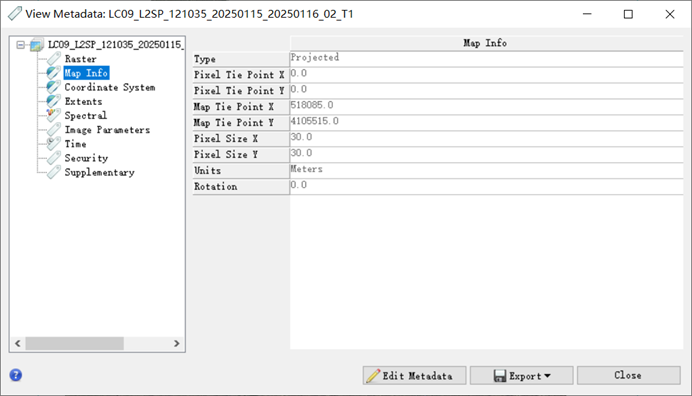692x396 pixels.
Task: Select the LC09_L2SP_121035 root label
Action: click(x=115, y=45)
